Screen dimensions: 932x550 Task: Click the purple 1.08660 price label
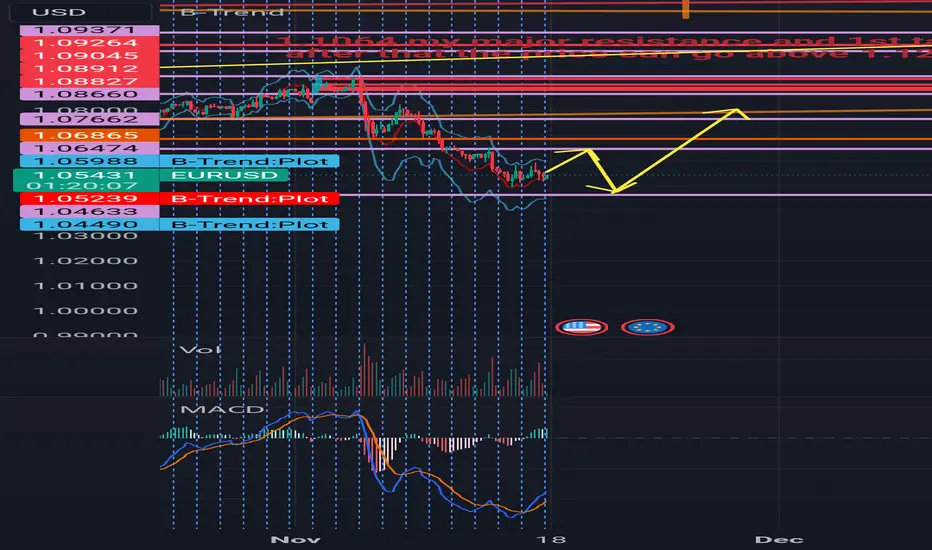pos(90,94)
